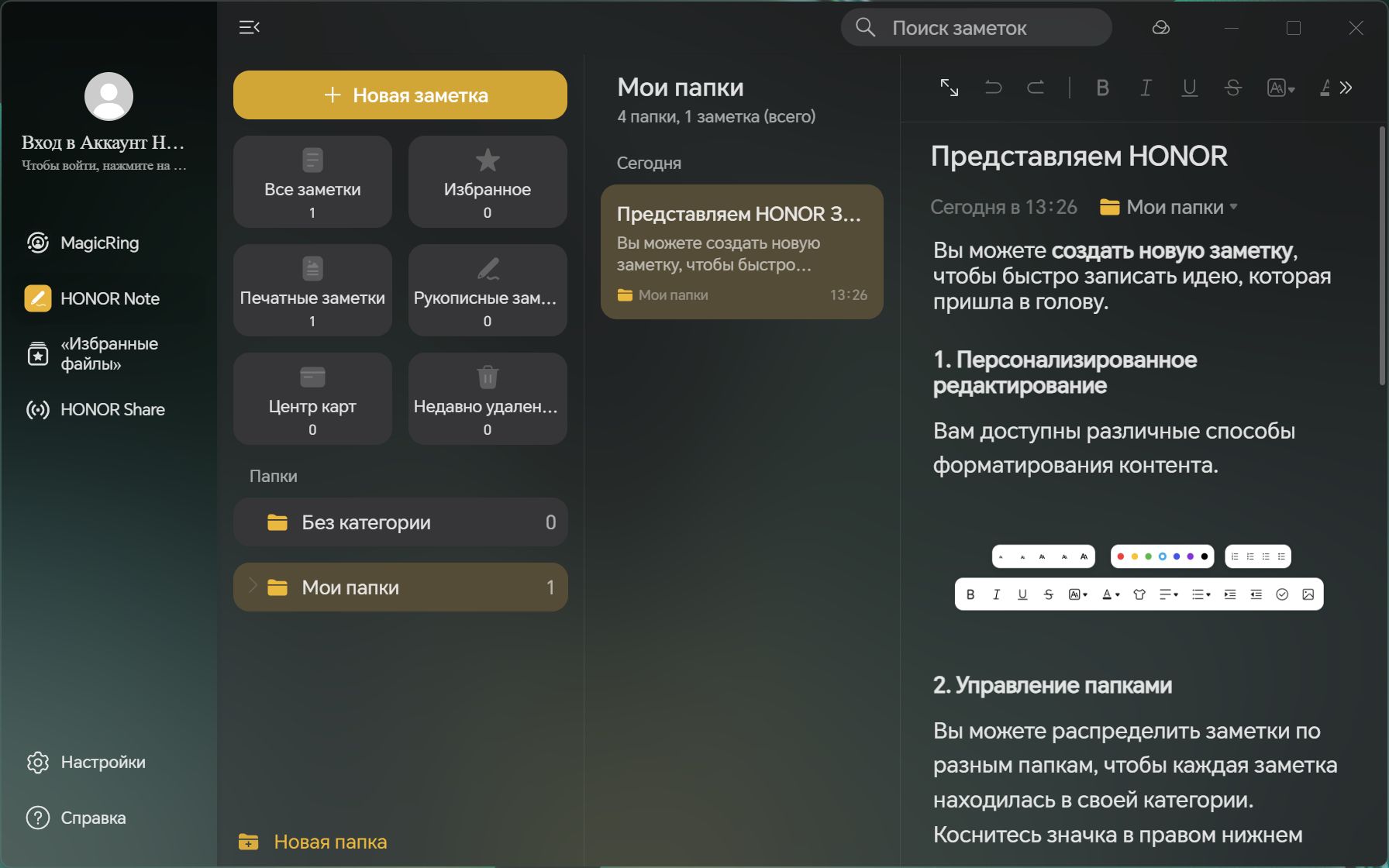Toggle italic formatting
Screen dimensions: 1389x868
tap(1146, 88)
